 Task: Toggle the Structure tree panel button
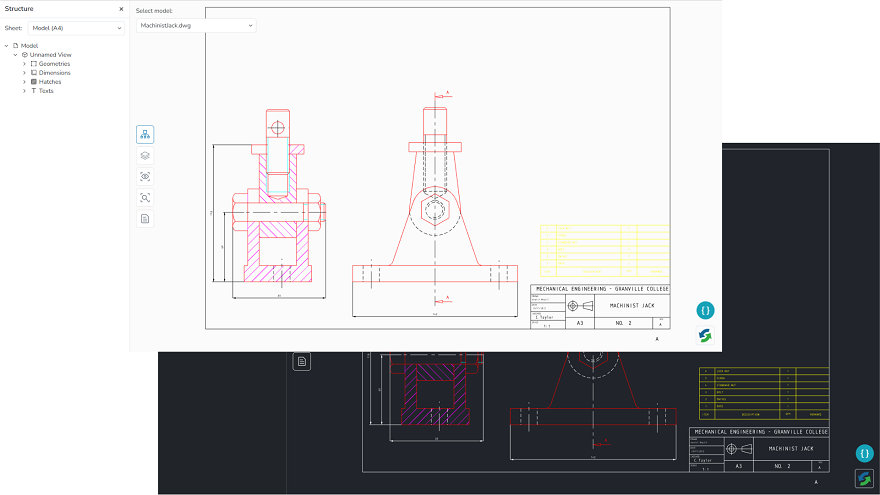point(145,135)
